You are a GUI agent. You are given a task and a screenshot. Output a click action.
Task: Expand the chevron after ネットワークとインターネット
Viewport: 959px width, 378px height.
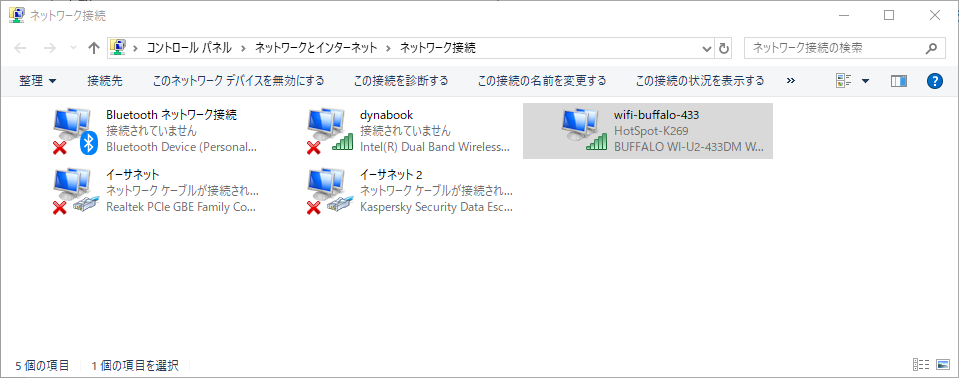tap(388, 48)
